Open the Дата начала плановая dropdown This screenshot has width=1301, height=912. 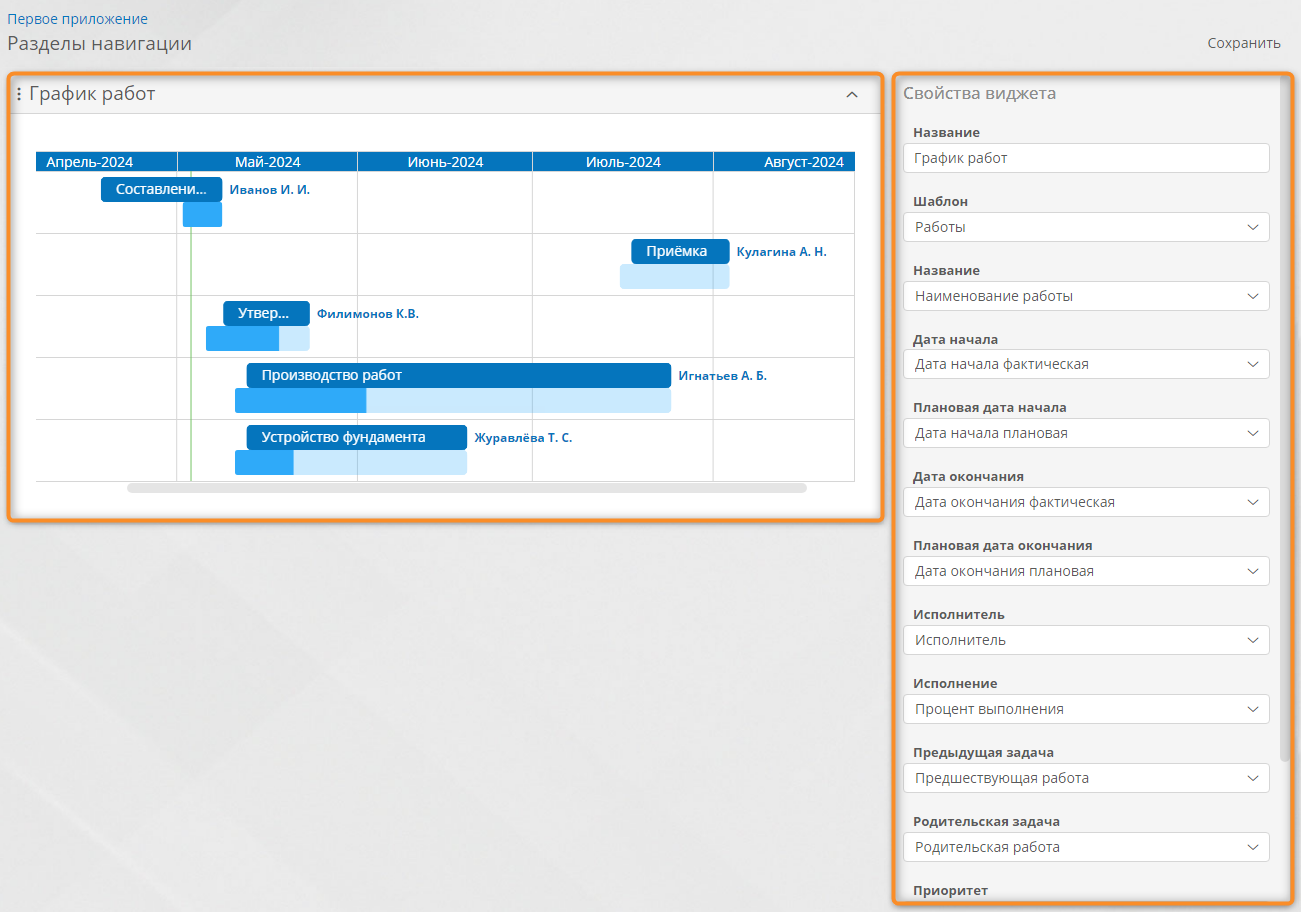1085,434
